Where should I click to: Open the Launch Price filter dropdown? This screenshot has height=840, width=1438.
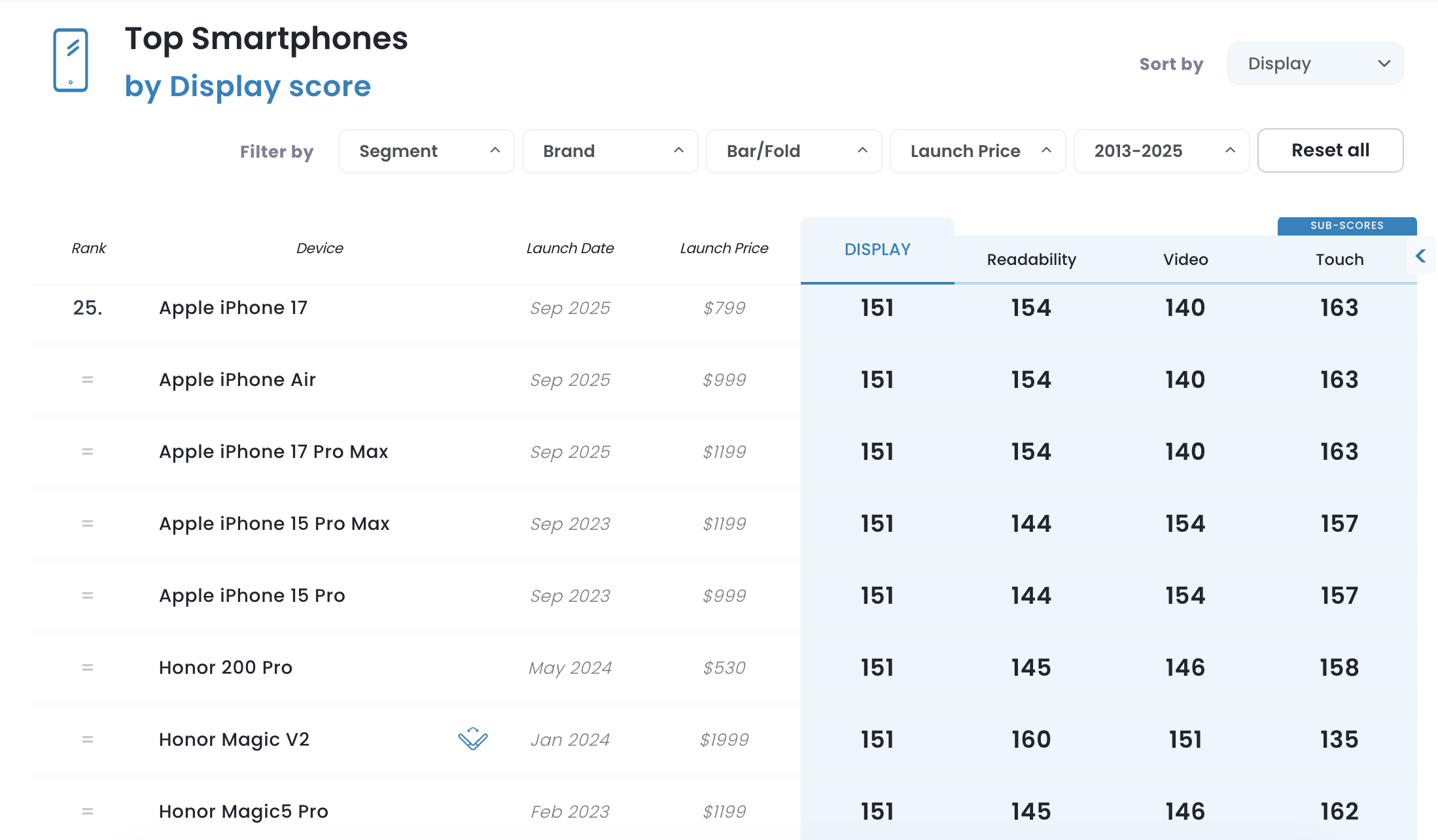[x=978, y=151]
